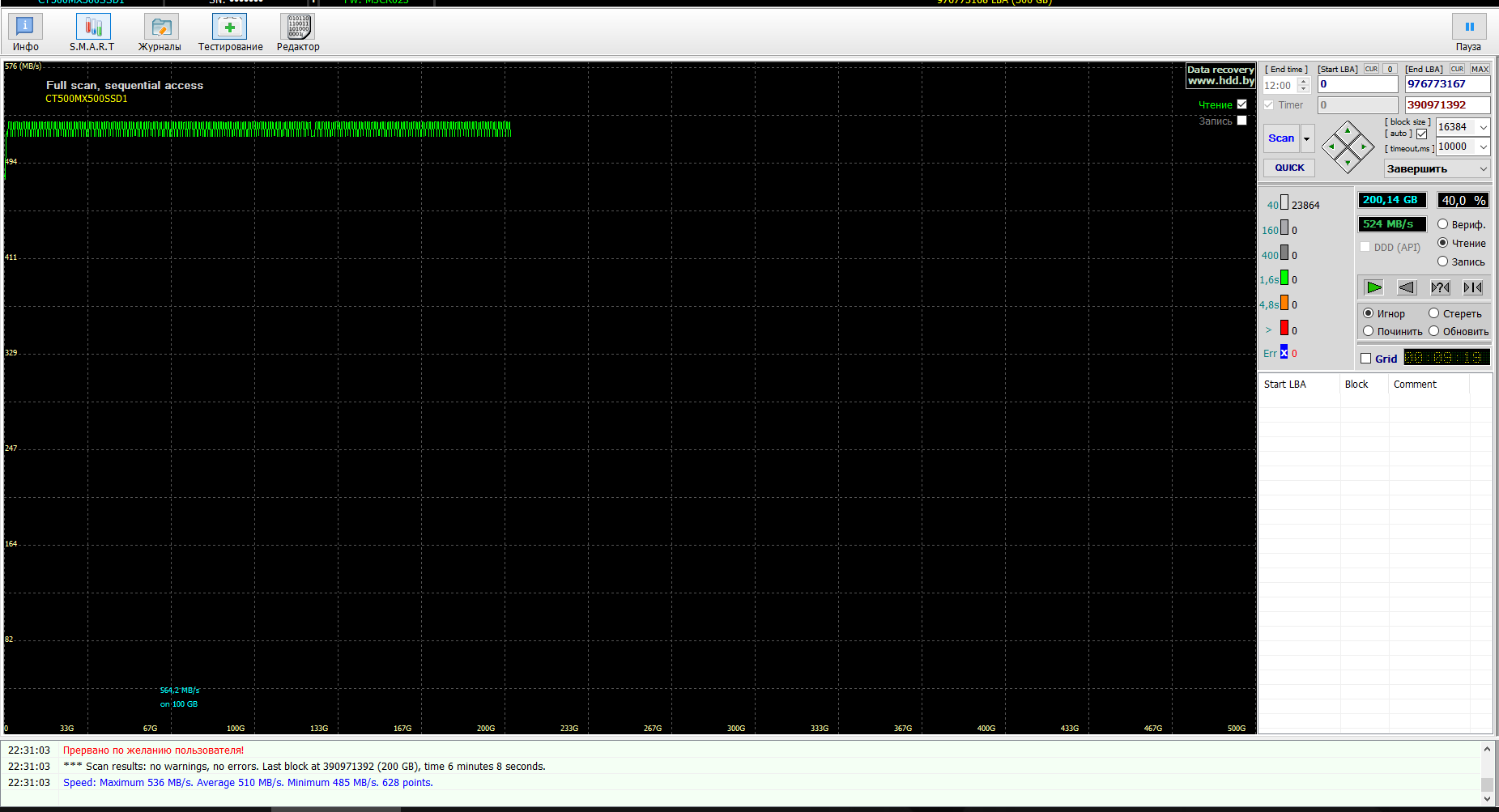Screen dimensions: 1499x812
Task: Click the Block column header
Action: [x=1364, y=385]
